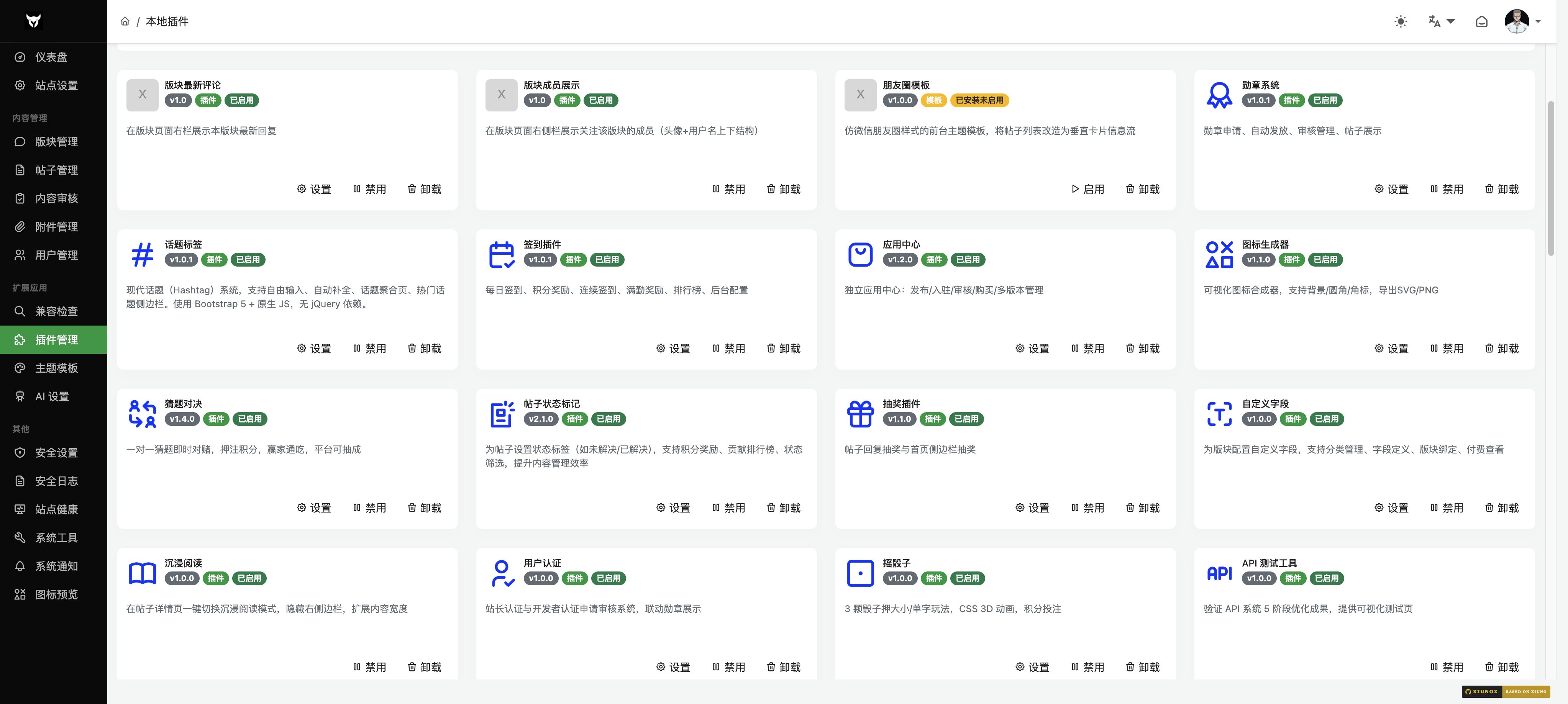This screenshot has width=1568, height=704.
Task: Open 设置 for 自定义字段 plugin
Action: (x=1391, y=508)
